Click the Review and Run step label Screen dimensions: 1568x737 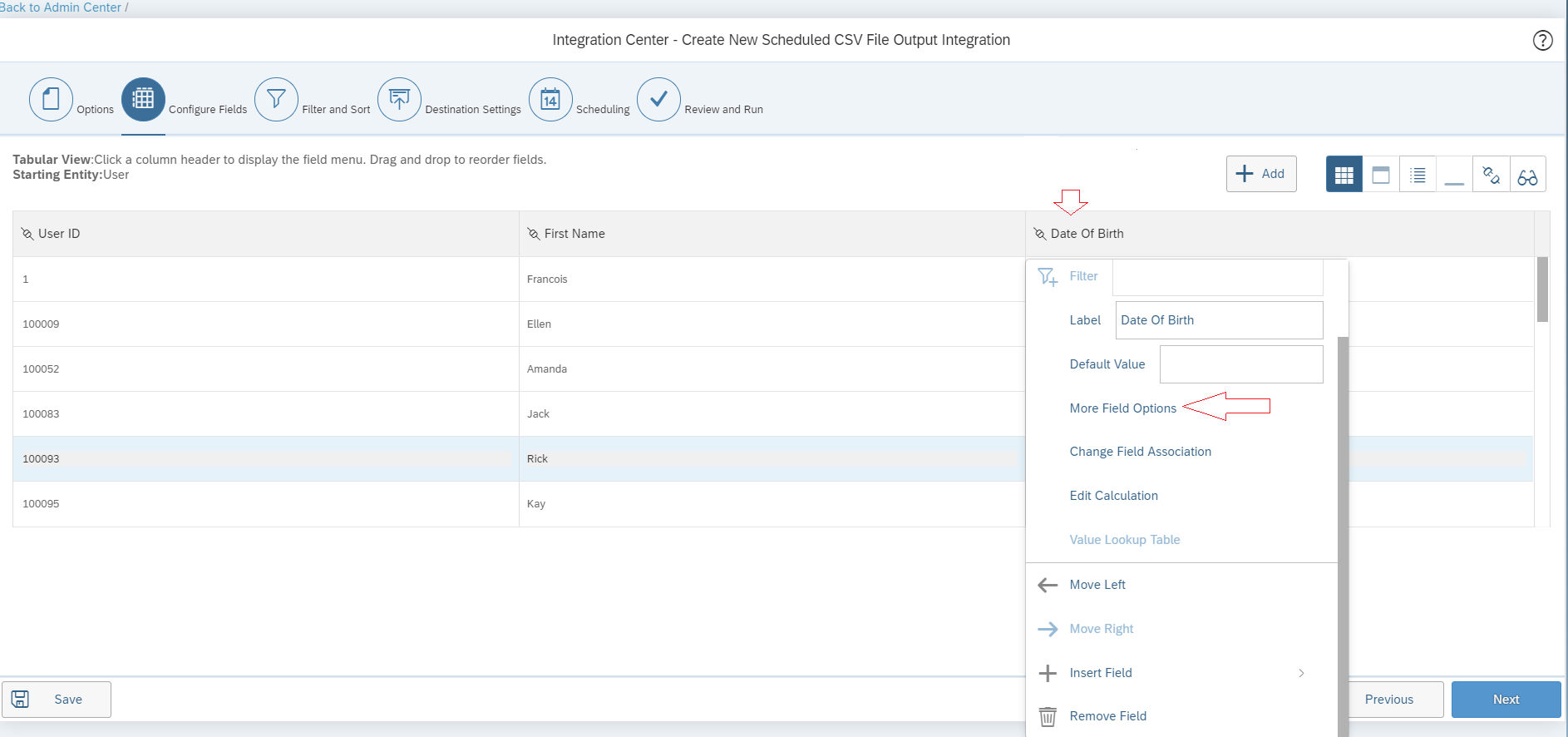(723, 110)
